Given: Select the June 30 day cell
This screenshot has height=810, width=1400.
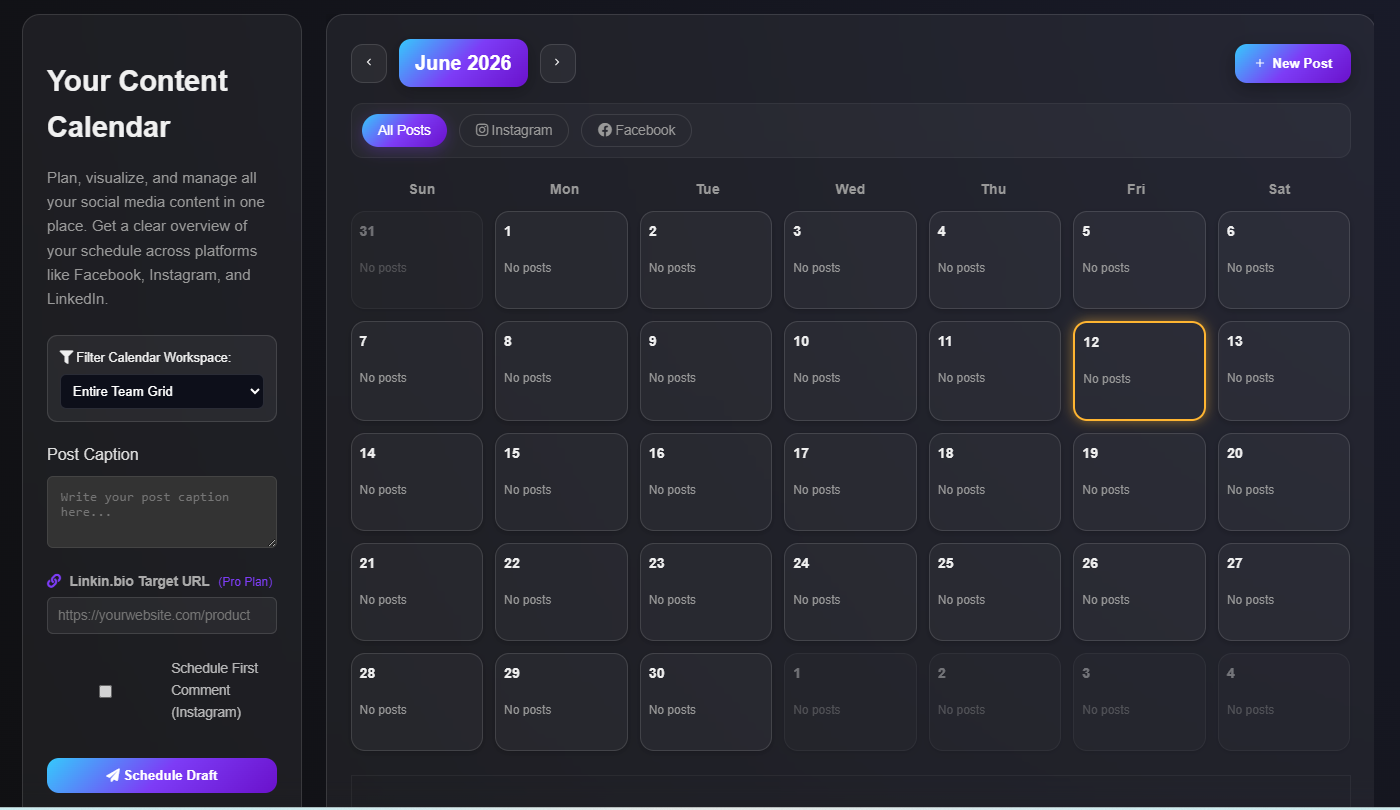Looking at the screenshot, I should (706, 702).
